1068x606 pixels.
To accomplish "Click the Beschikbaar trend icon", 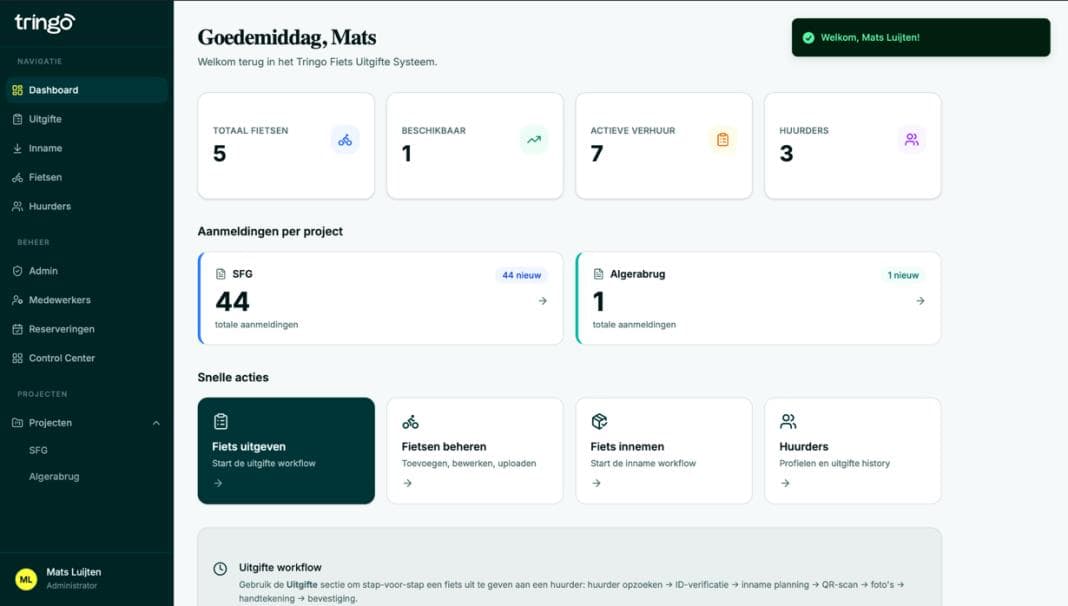I will click(534, 140).
